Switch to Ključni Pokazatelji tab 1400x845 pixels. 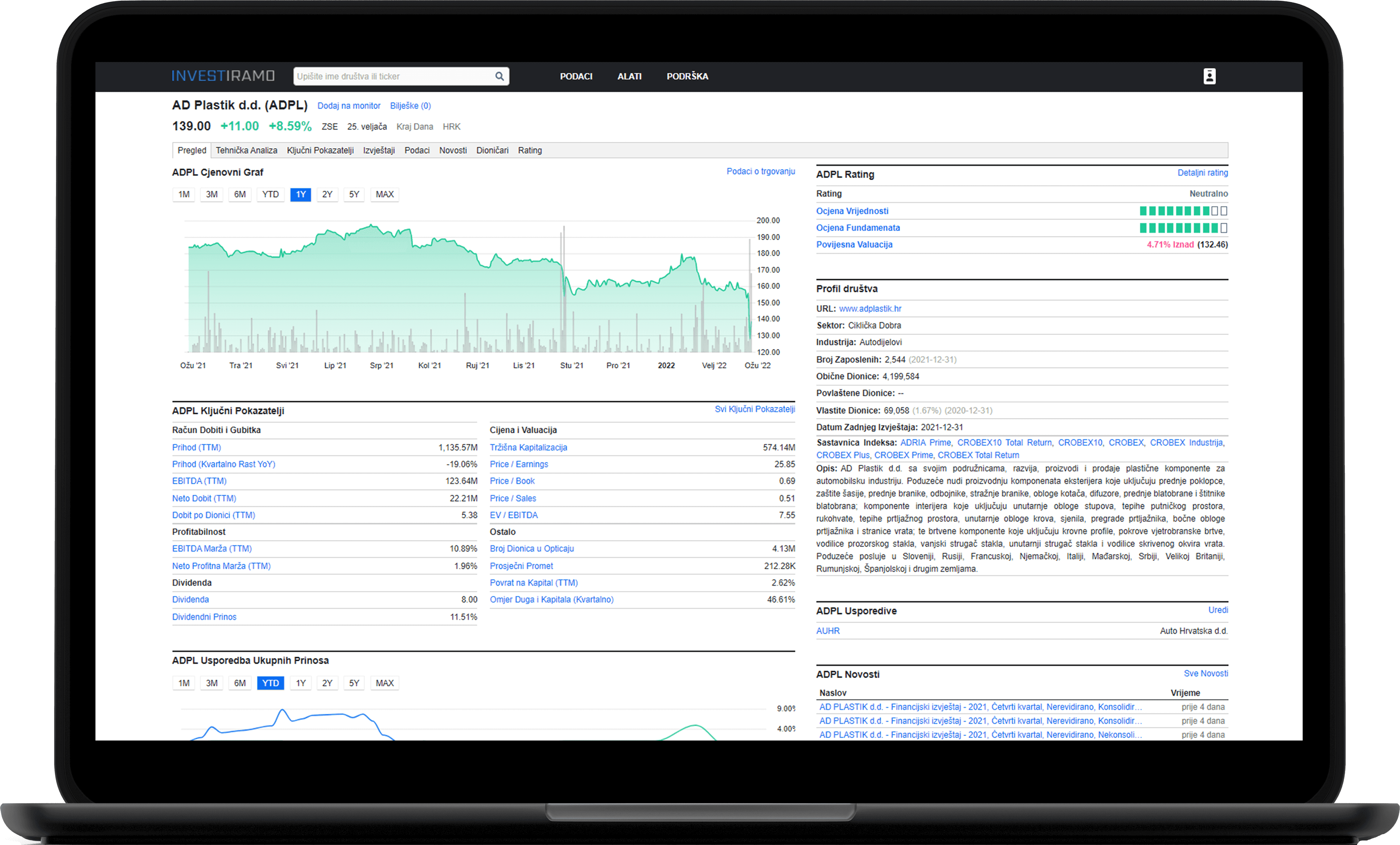point(320,150)
